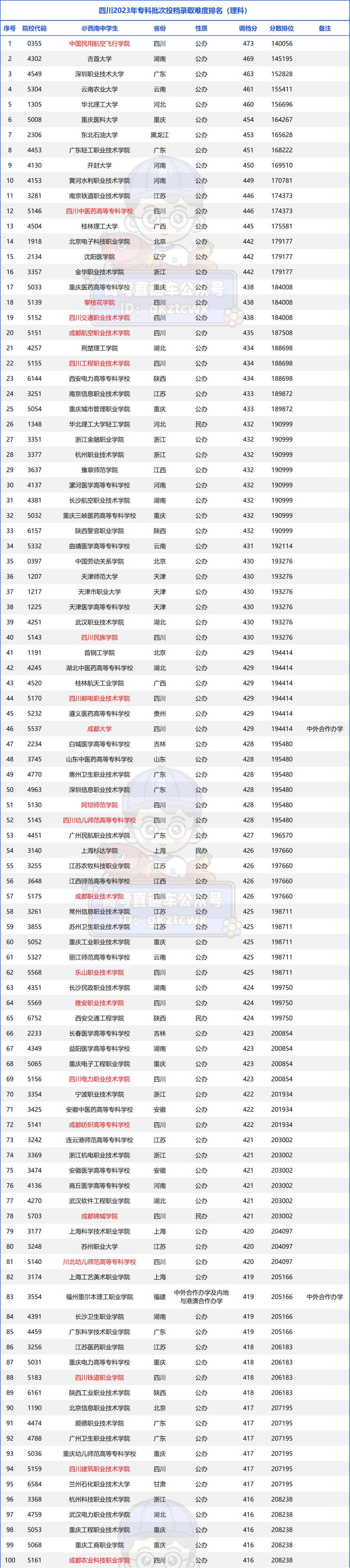Click the 院校代码 column header

[x=34, y=28]
